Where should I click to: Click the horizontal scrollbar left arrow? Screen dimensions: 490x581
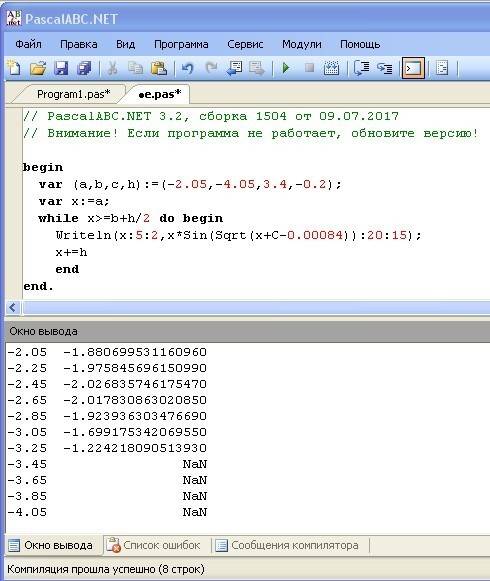coord(13,307)
